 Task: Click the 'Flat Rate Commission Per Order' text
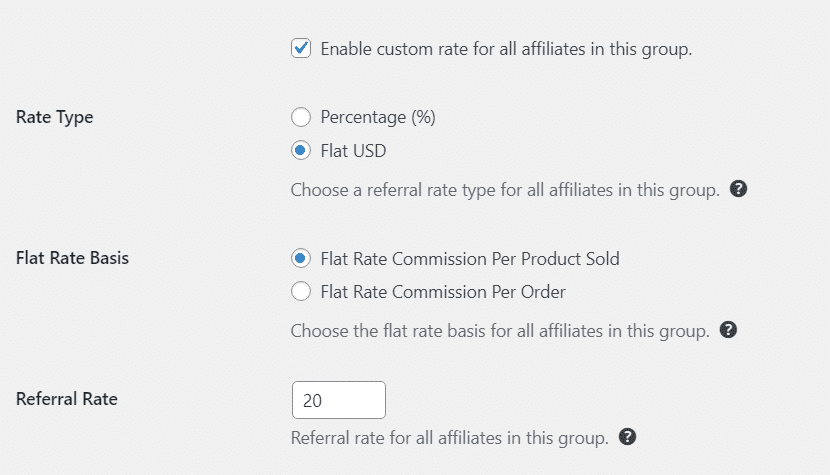click(443, 292)
